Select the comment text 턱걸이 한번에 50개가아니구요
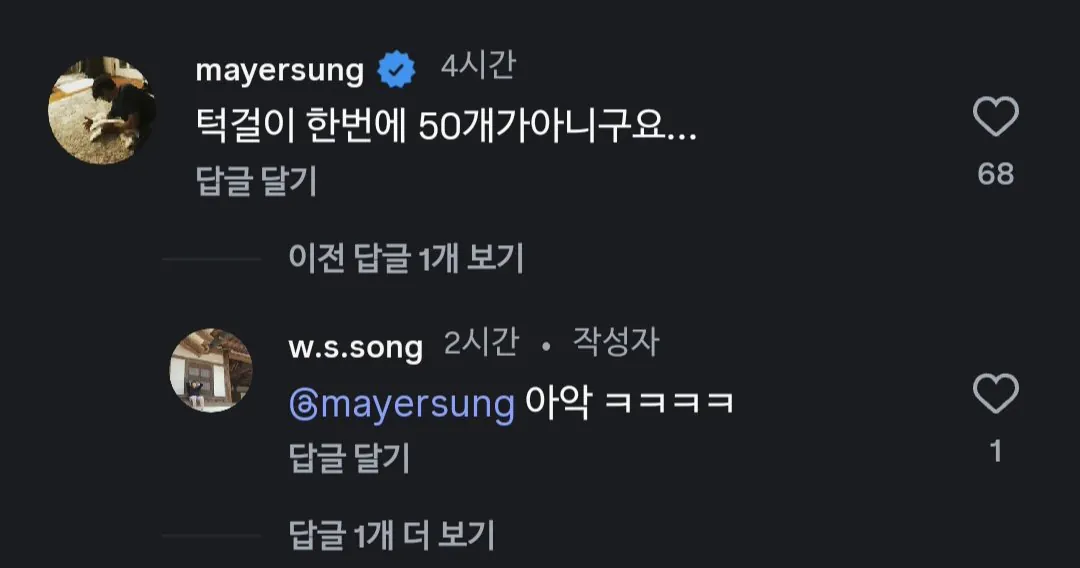1080x568 pixels. (445, 126)
